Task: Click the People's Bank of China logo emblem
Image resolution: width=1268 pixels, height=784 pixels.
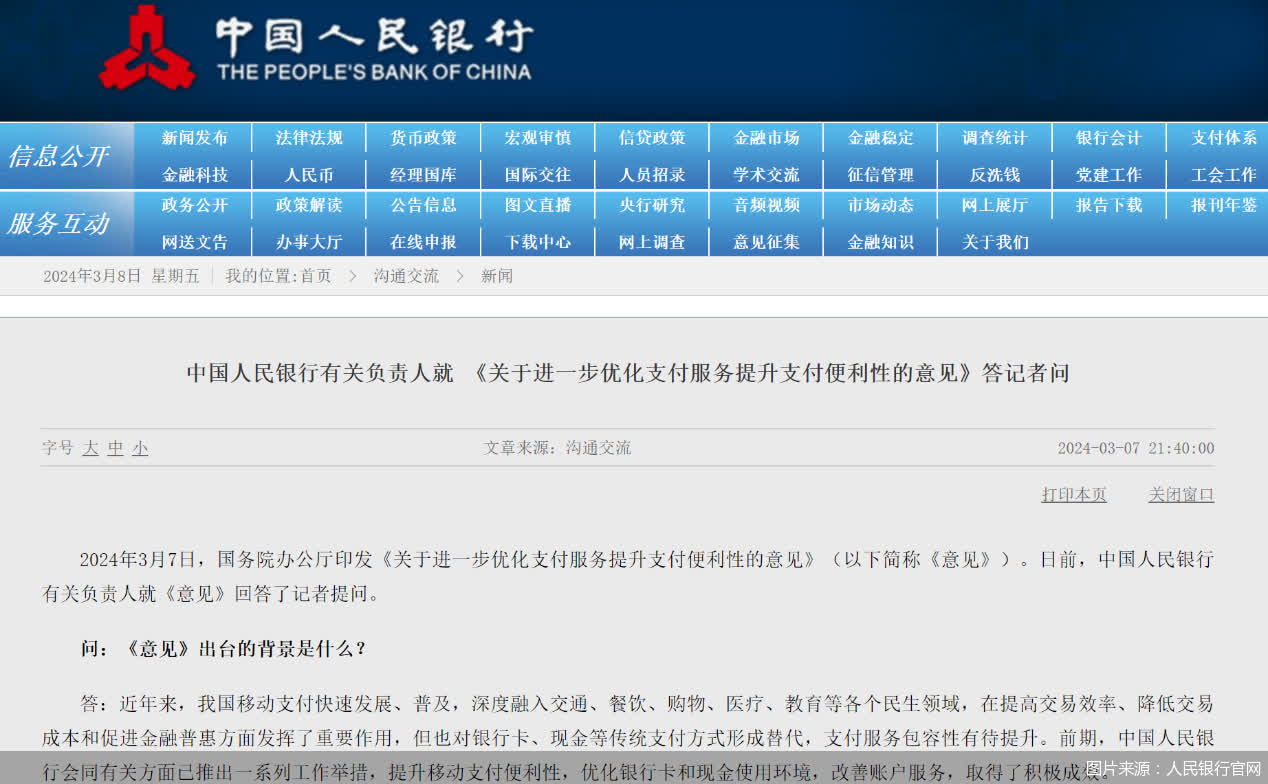Action: coord(147,47)
